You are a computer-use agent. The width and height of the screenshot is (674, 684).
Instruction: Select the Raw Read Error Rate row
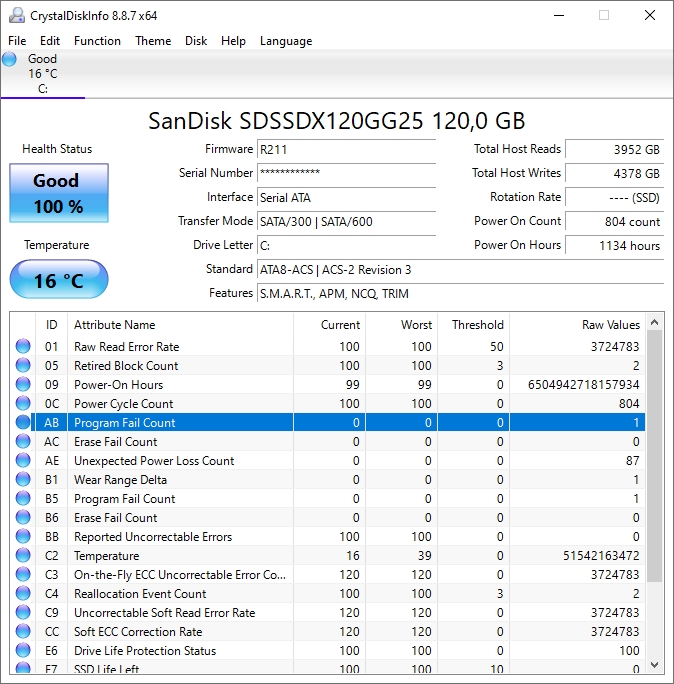point(327,346)
